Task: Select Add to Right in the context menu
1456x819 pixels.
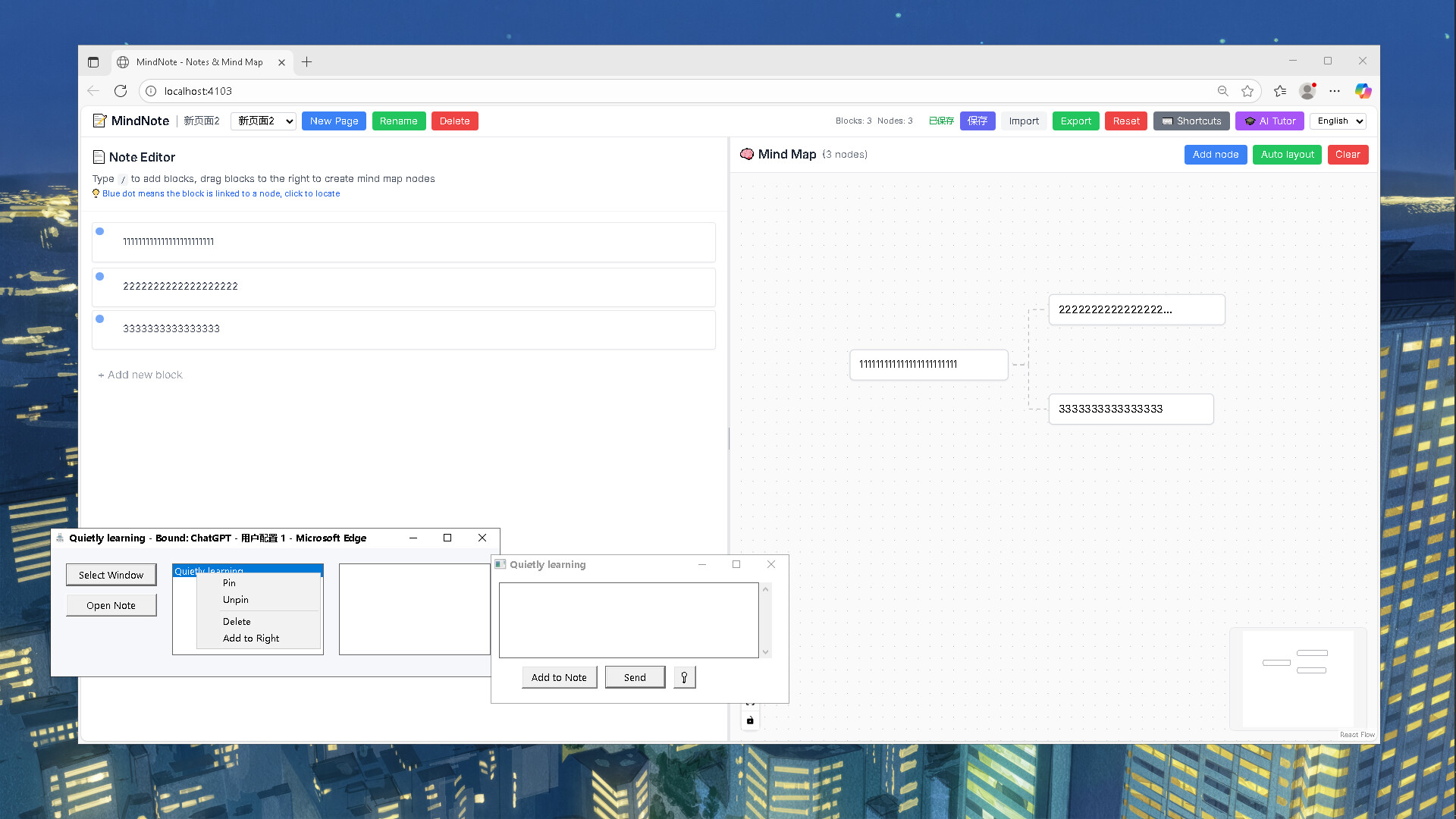Action: click(250, 638)
